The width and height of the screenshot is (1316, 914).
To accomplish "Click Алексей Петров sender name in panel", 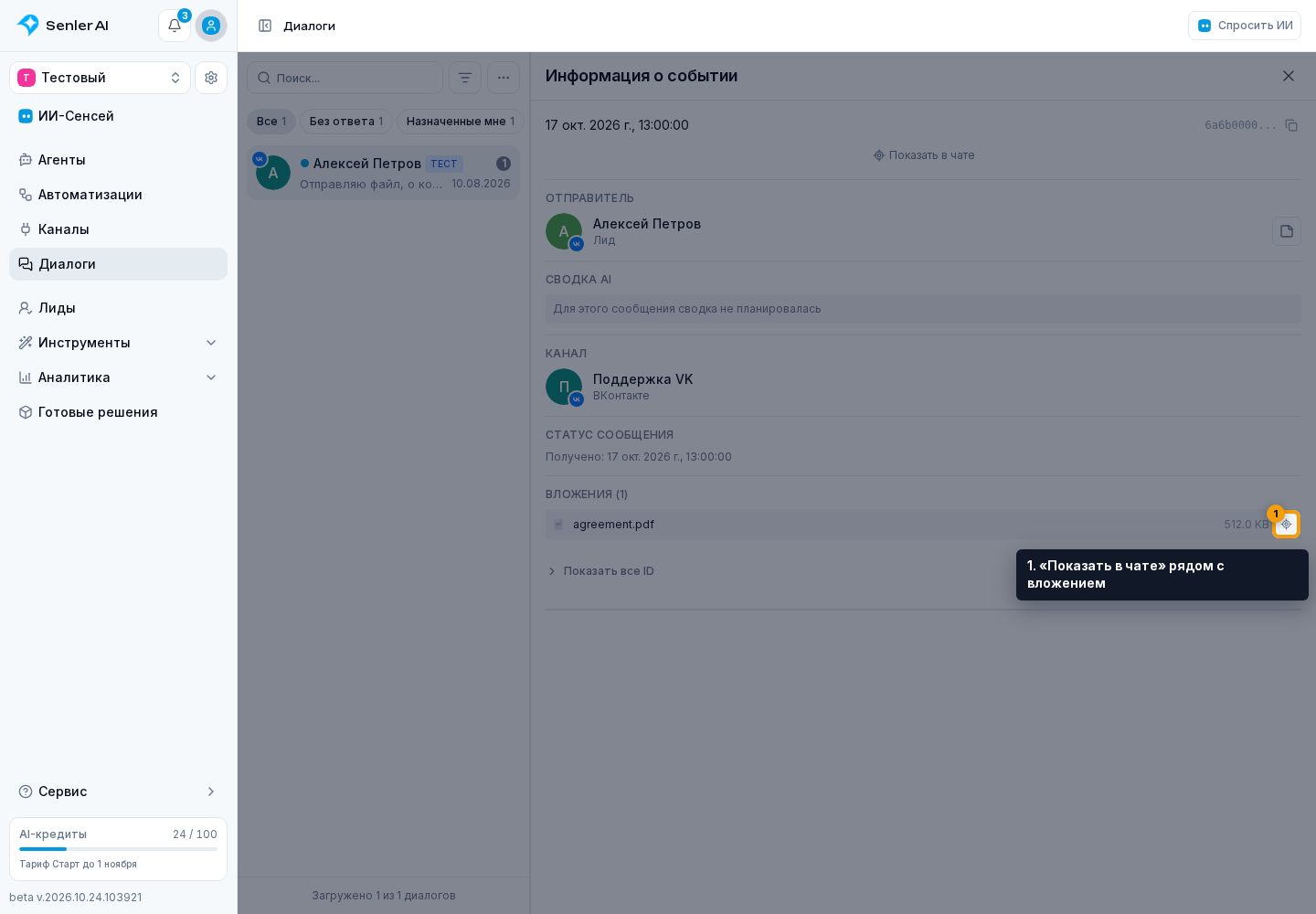I will [x=647, y=224].
